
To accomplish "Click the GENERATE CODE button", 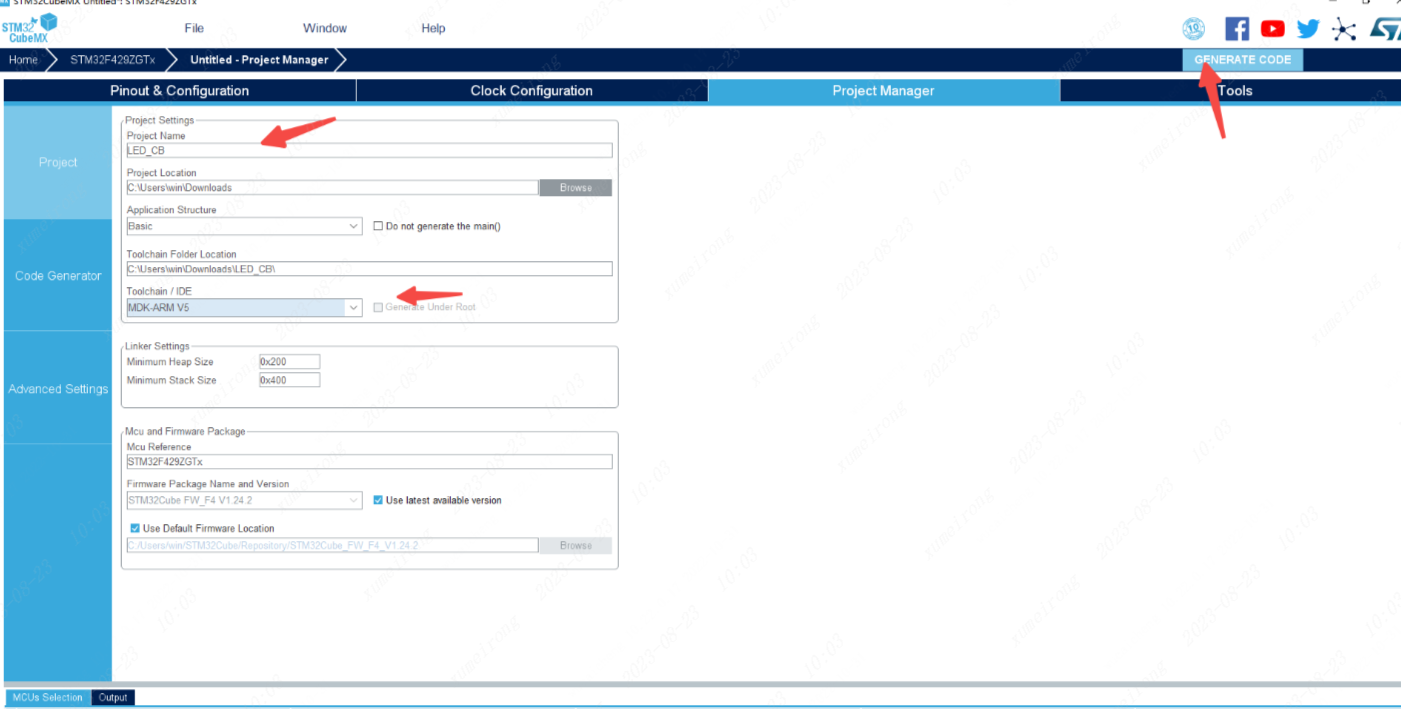I will click(x=1243, y=59).
